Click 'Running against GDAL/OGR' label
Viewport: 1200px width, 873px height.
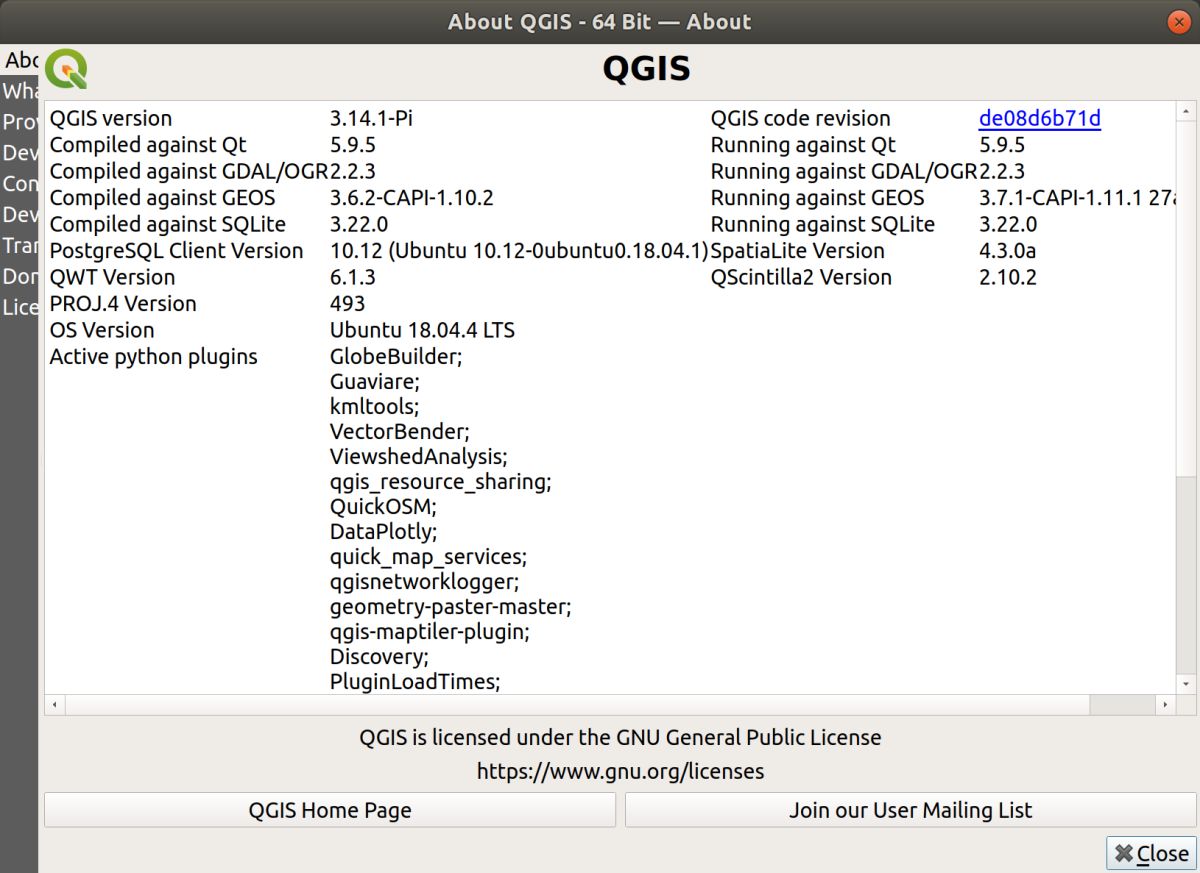pos(844,171)
